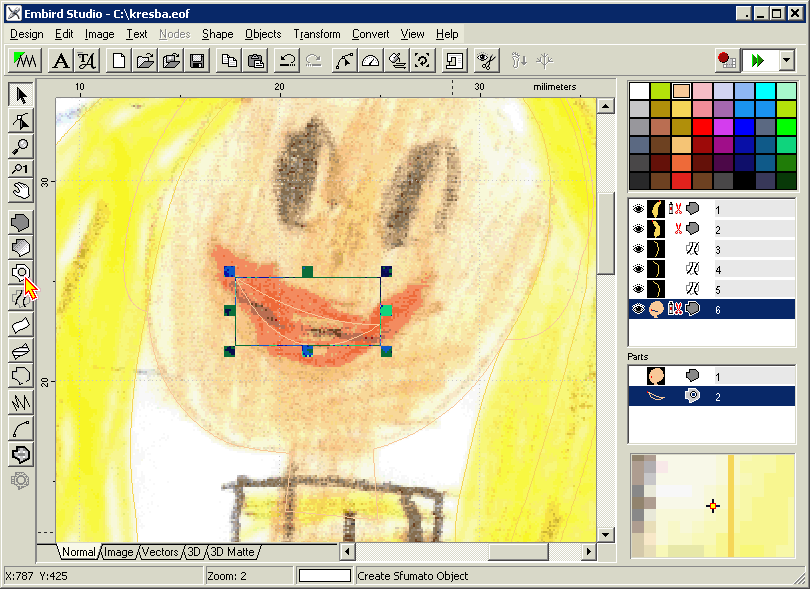Click the stitch generator icon in toolbar
Screen dimensions: 810x589
25,61
